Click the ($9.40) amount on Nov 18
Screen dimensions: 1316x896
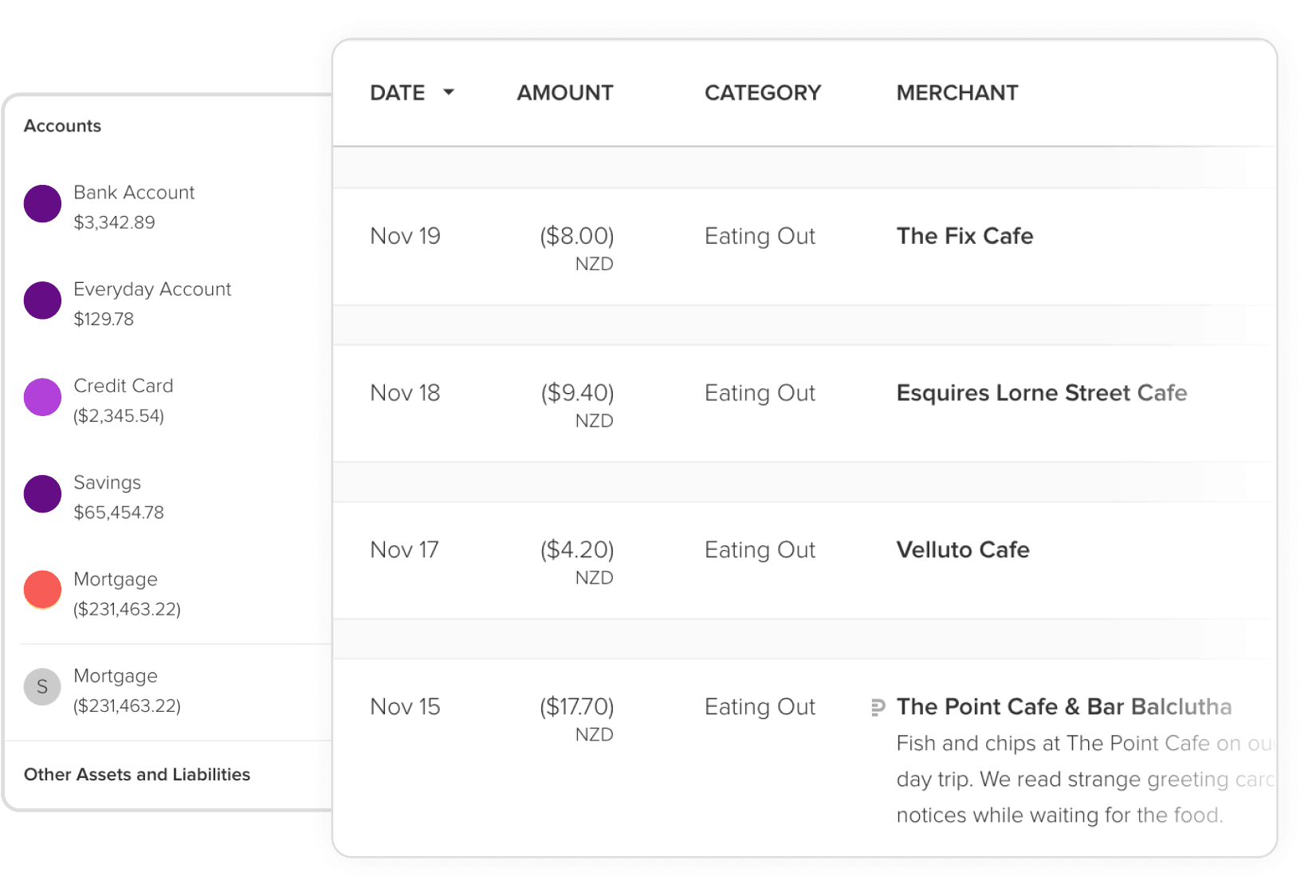point(577,393)
